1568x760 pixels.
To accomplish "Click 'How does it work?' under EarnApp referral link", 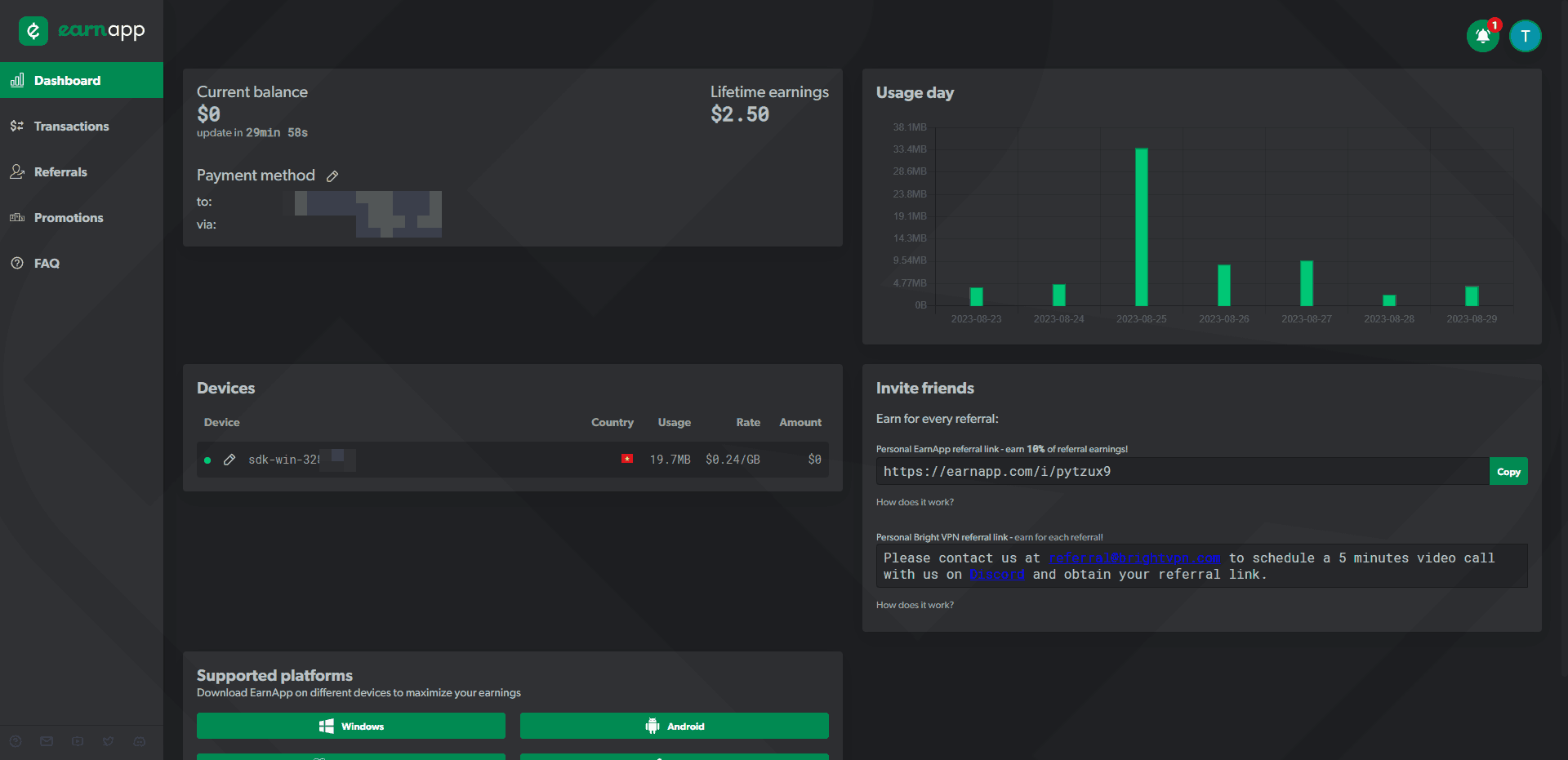I will point(915,502).
